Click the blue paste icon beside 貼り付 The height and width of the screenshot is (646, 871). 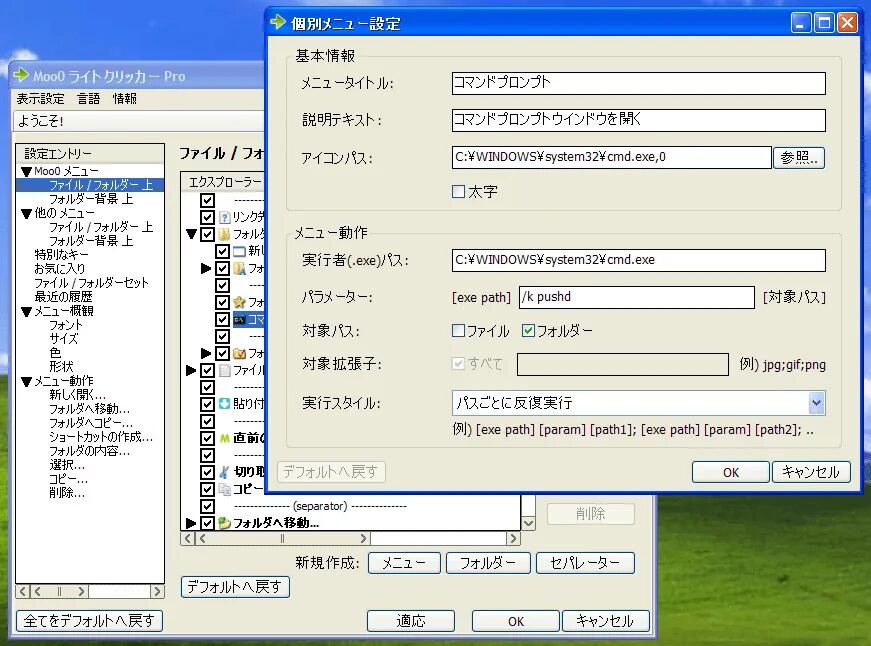(224, 404)
